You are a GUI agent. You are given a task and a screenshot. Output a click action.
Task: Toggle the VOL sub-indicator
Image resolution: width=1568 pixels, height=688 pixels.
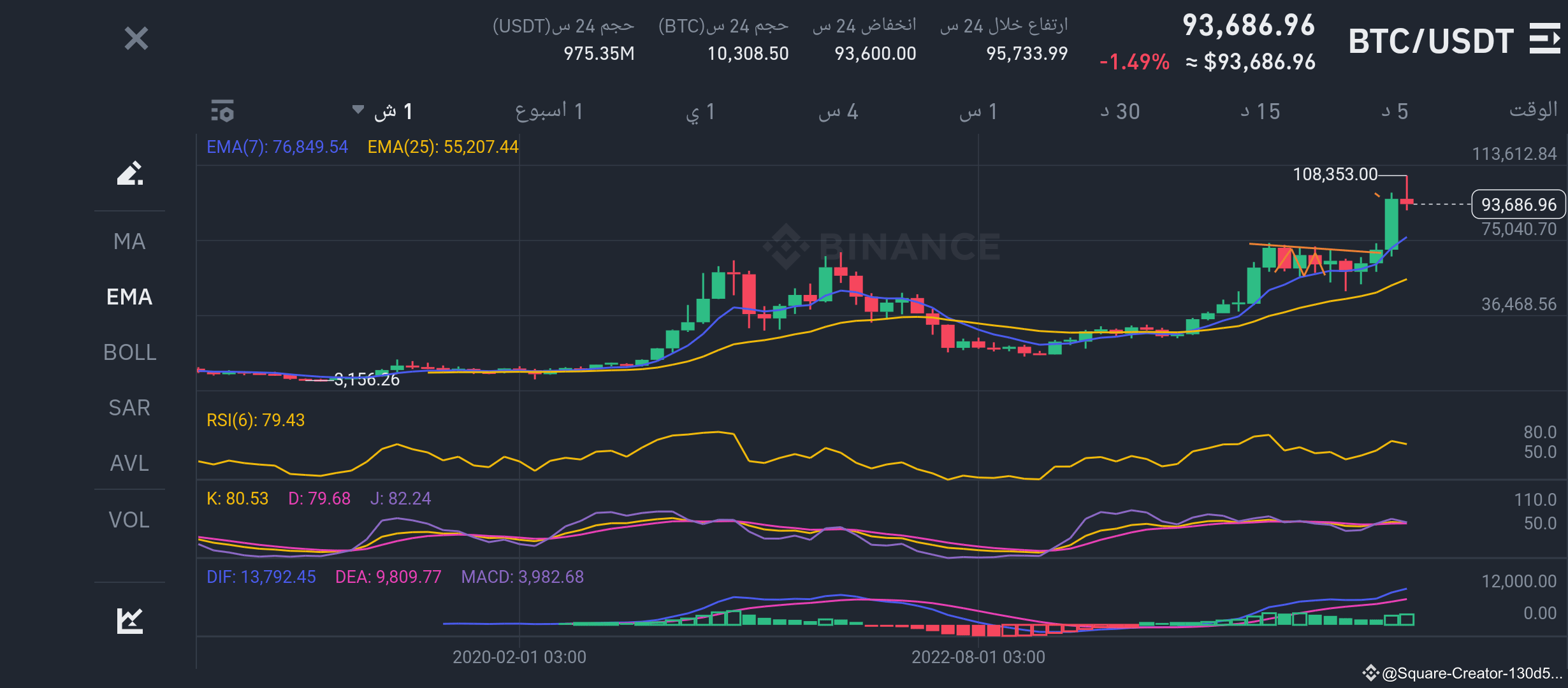129,520
